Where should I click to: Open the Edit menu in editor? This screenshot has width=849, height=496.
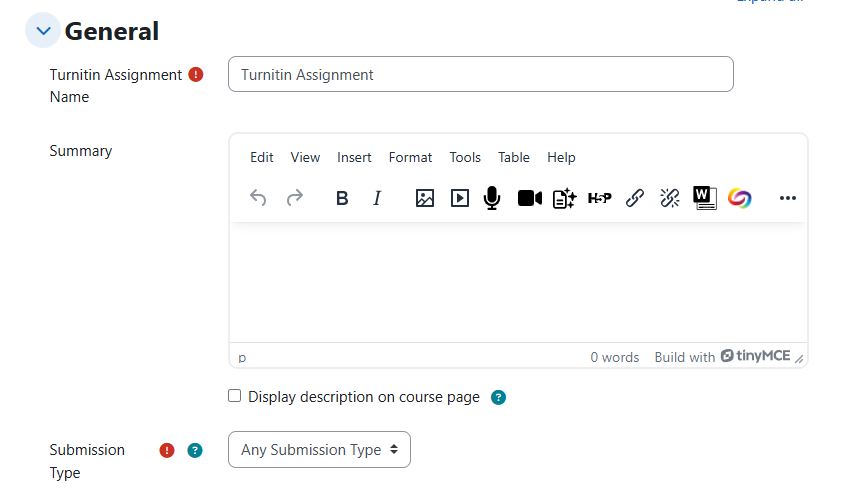click(x=262, y=157)
